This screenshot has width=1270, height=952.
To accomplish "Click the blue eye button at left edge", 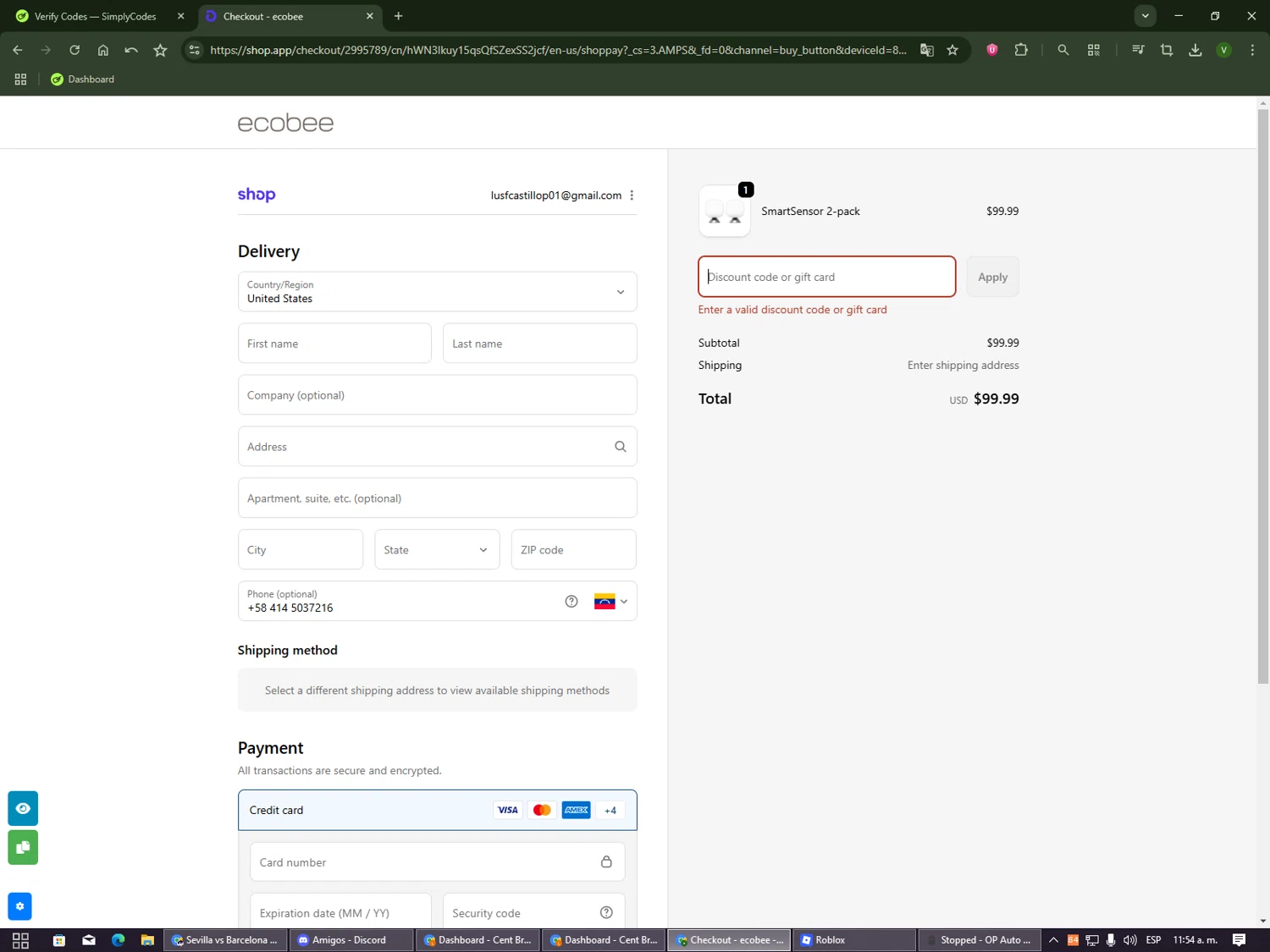I will click(x=23, y=808).
